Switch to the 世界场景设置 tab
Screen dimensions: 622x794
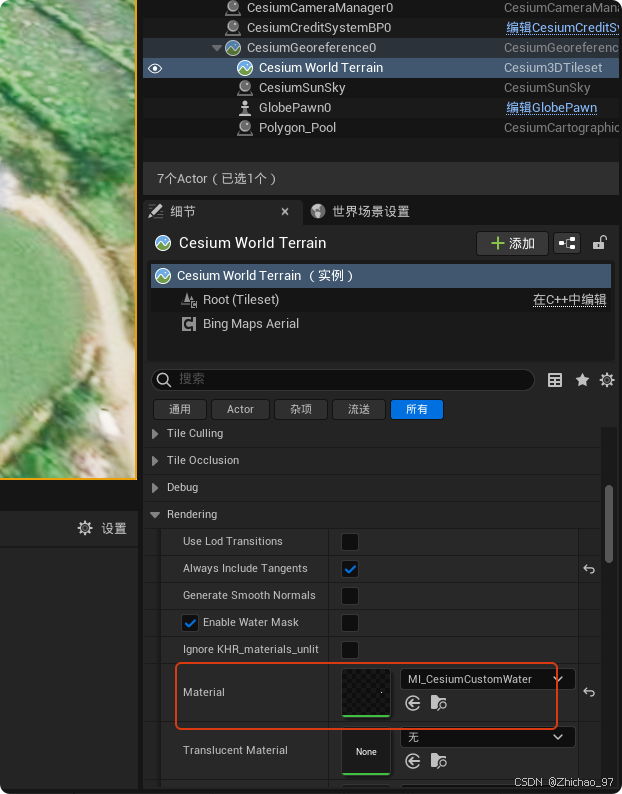tap(371, 212)
